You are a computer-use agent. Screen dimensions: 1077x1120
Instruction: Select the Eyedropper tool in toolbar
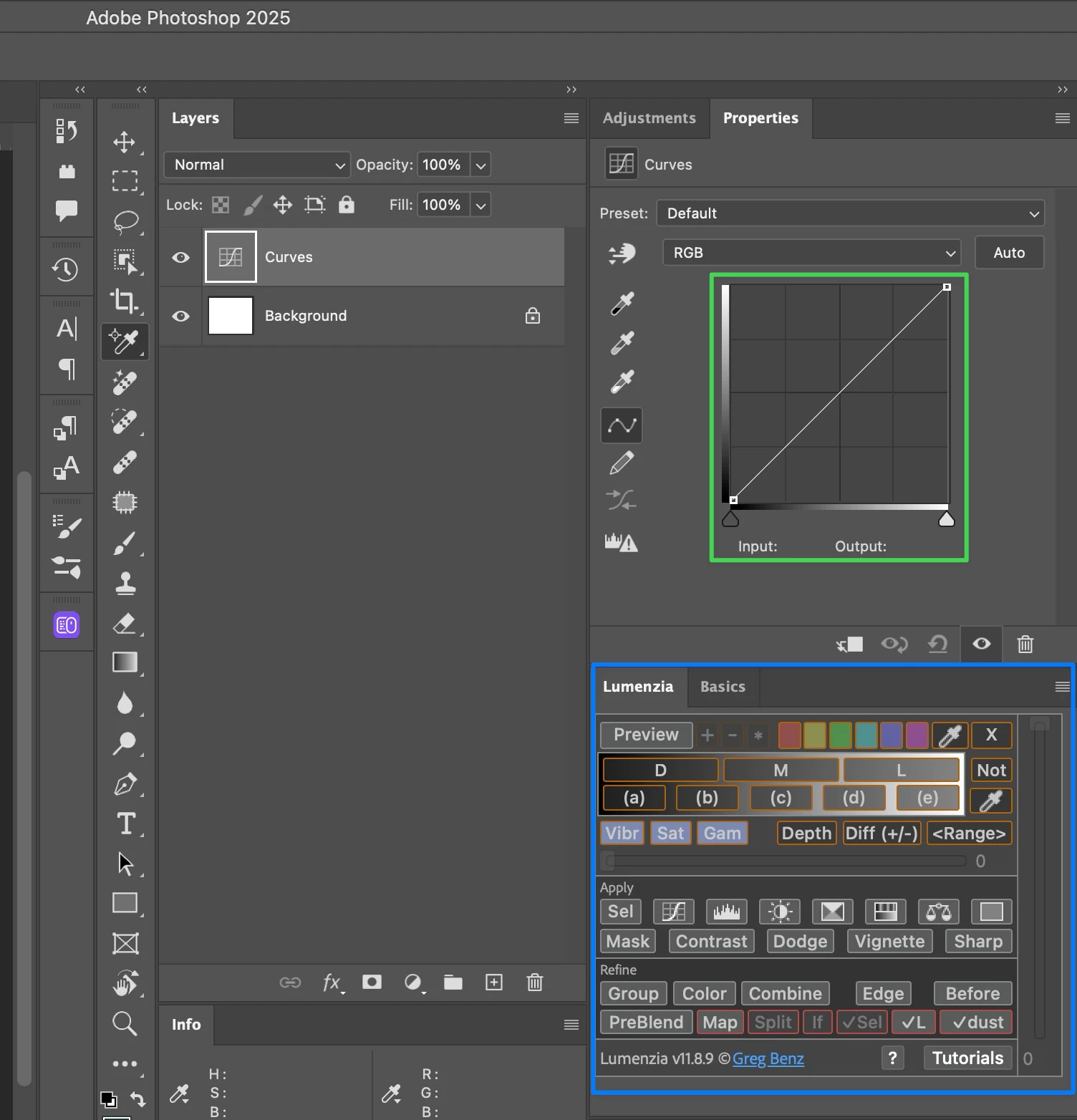(x=125, y=342)
